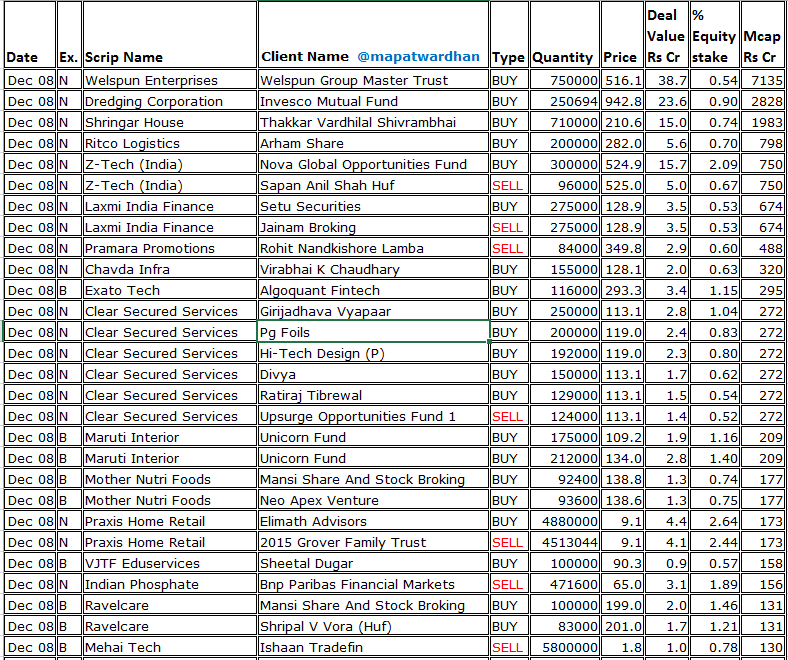This screenshot has height=660, width=788.
Task: Click 'Rohit Nandkishore Lamba' client cell
Action: (373, 249)
